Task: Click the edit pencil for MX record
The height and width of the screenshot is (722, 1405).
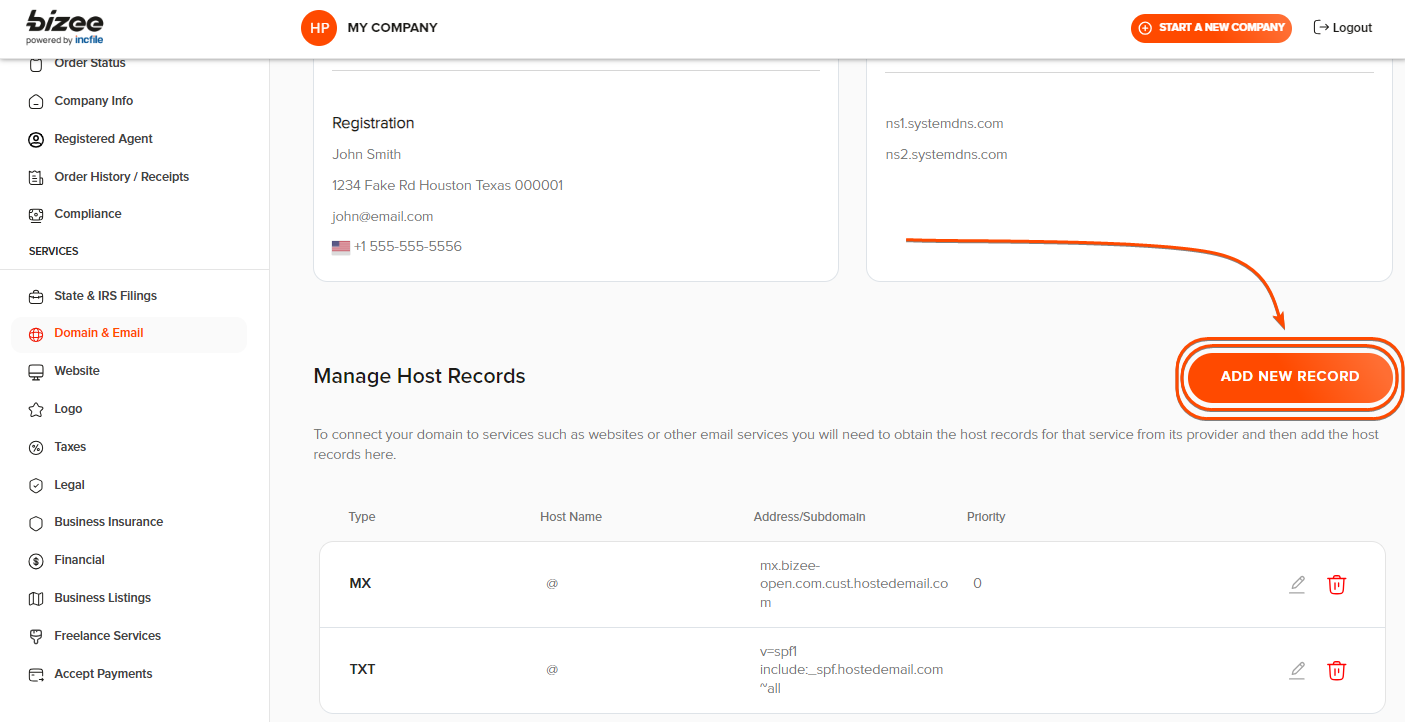Action: 1297,584
